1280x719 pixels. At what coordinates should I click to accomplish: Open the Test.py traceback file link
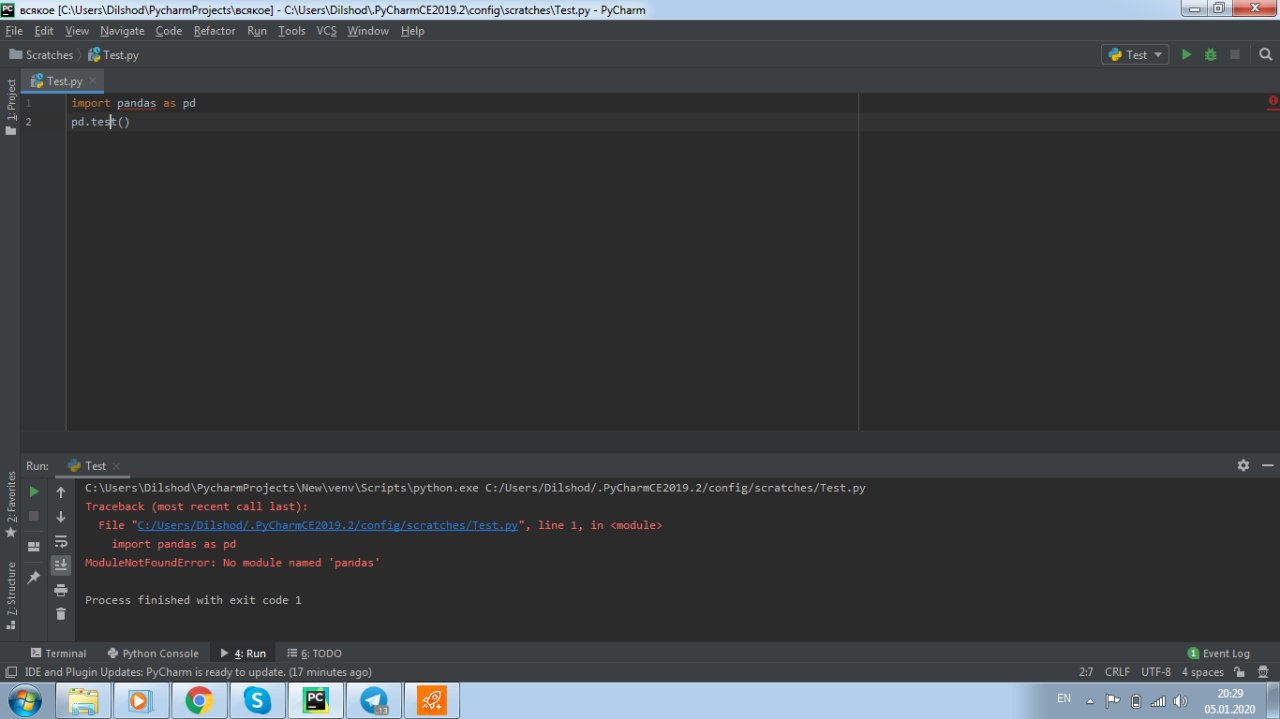pyautogui.click(x=328, y=525)
